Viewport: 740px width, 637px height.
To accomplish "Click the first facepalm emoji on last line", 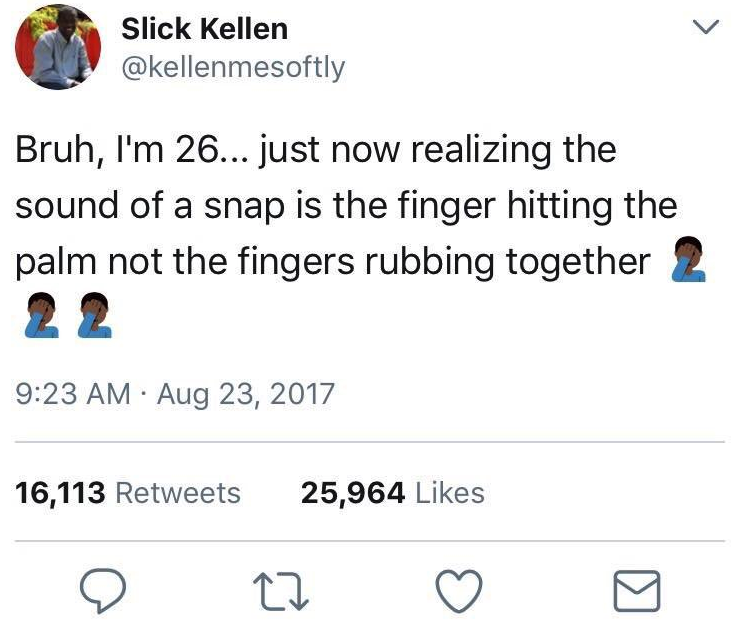I will (x=42, y=315).
